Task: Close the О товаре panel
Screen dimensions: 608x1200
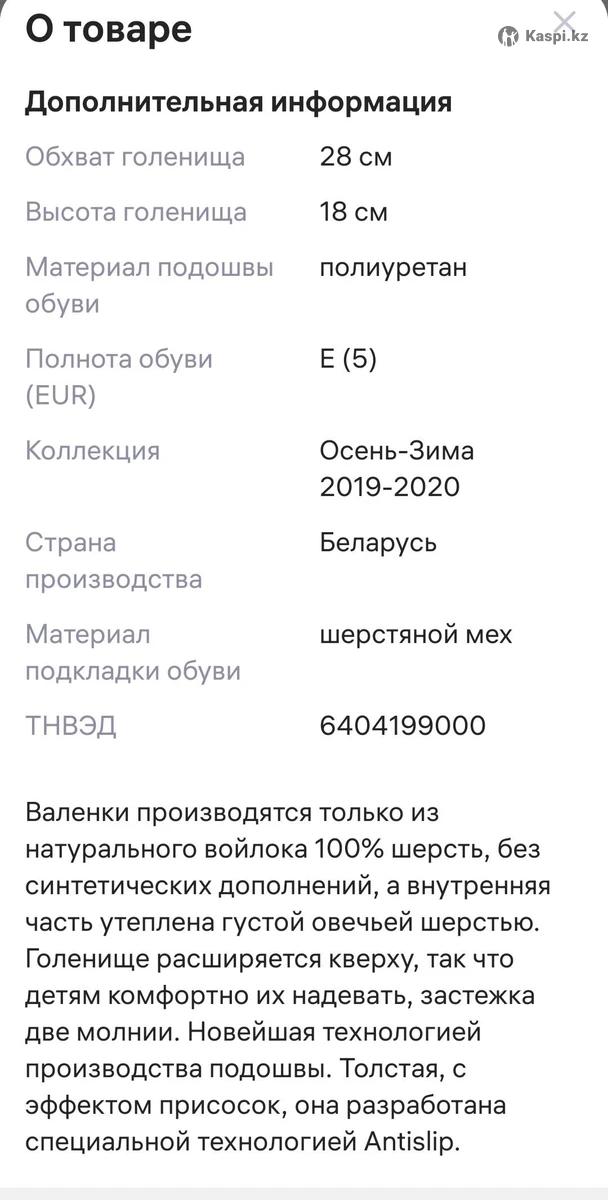Action: (565, 23)
